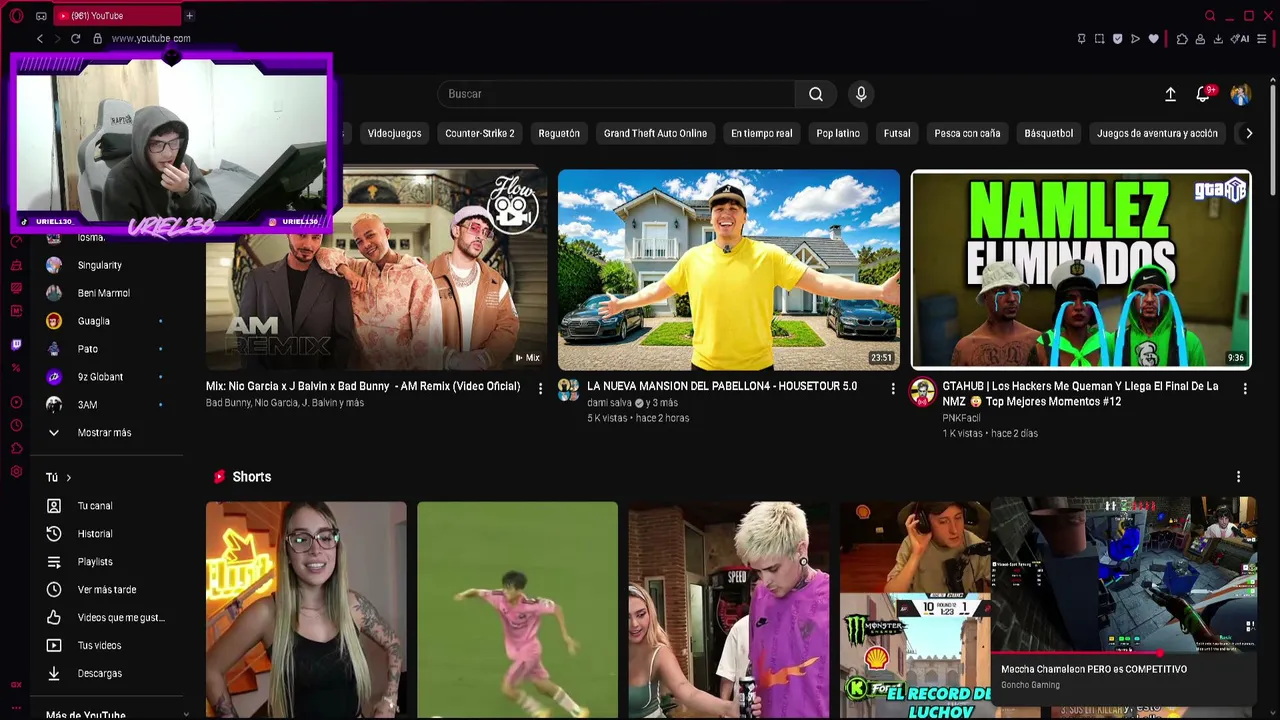1280x720 pixels.
Task: Click the YouTube search magnifier button
Action: (816, 94)
